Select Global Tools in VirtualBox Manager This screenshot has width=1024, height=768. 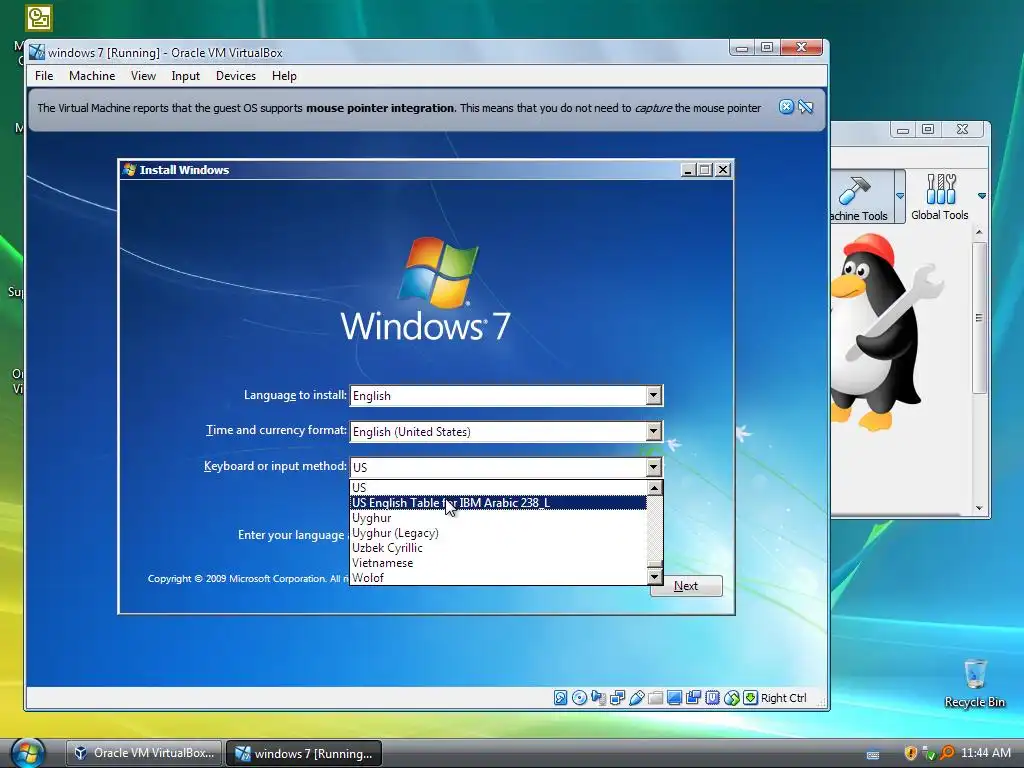pos(940,197)
